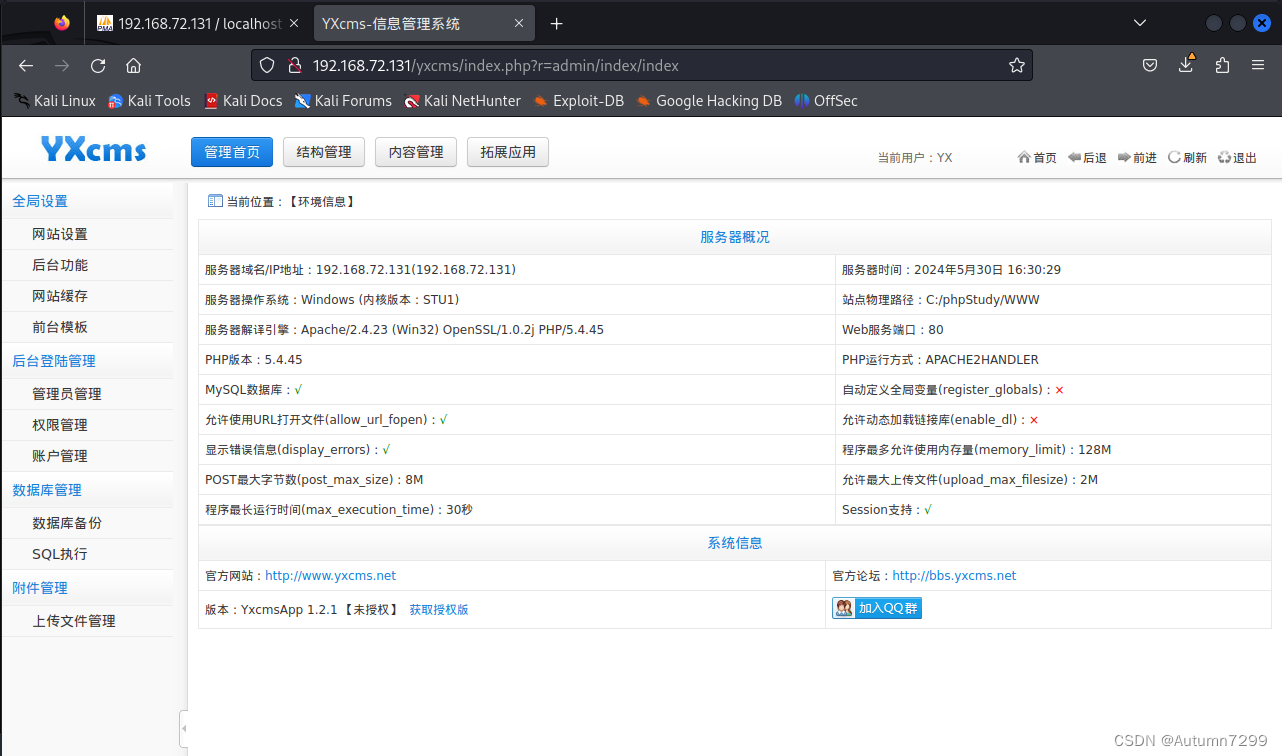This screenshot has height=756, width=1282.
Task: Click the 前进 forward arrow link
Action: tap(1137, 158)
